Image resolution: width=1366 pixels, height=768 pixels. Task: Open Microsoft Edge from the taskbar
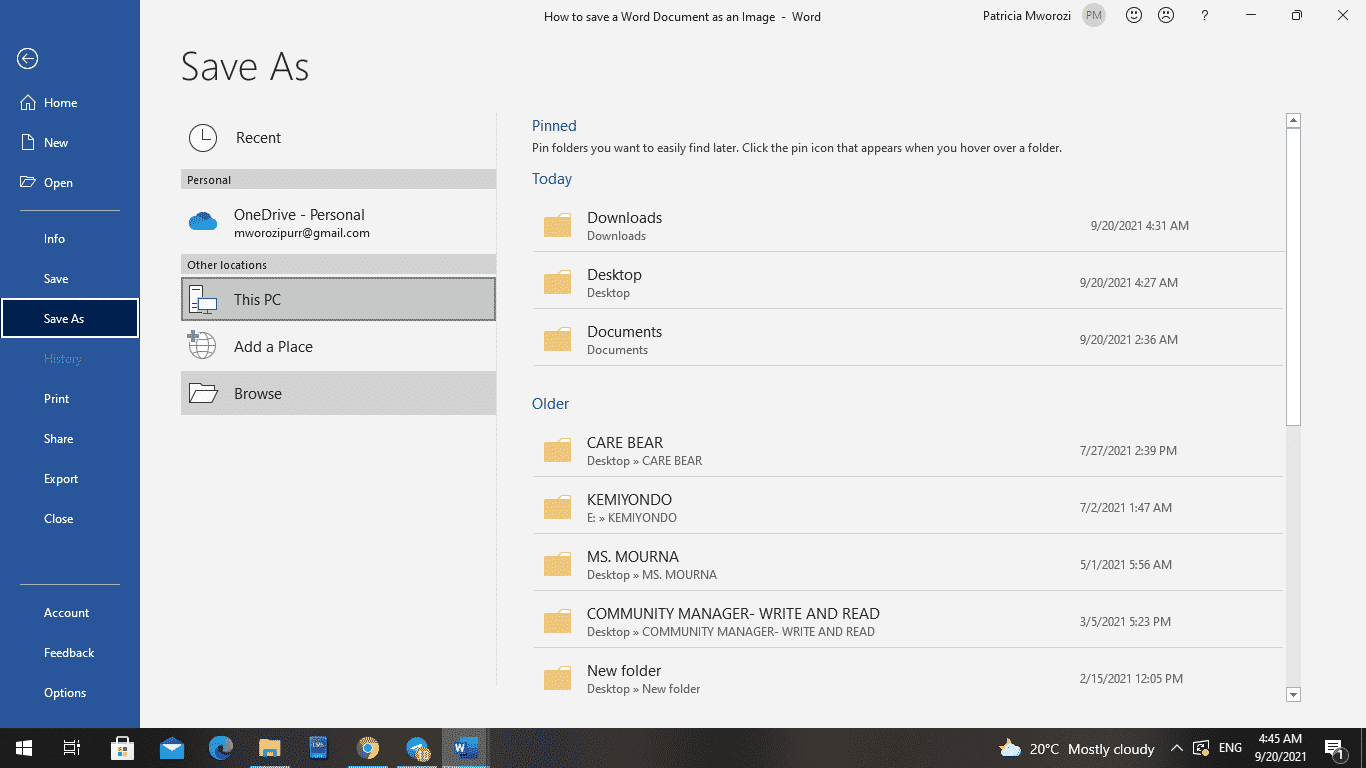point(221,748)
